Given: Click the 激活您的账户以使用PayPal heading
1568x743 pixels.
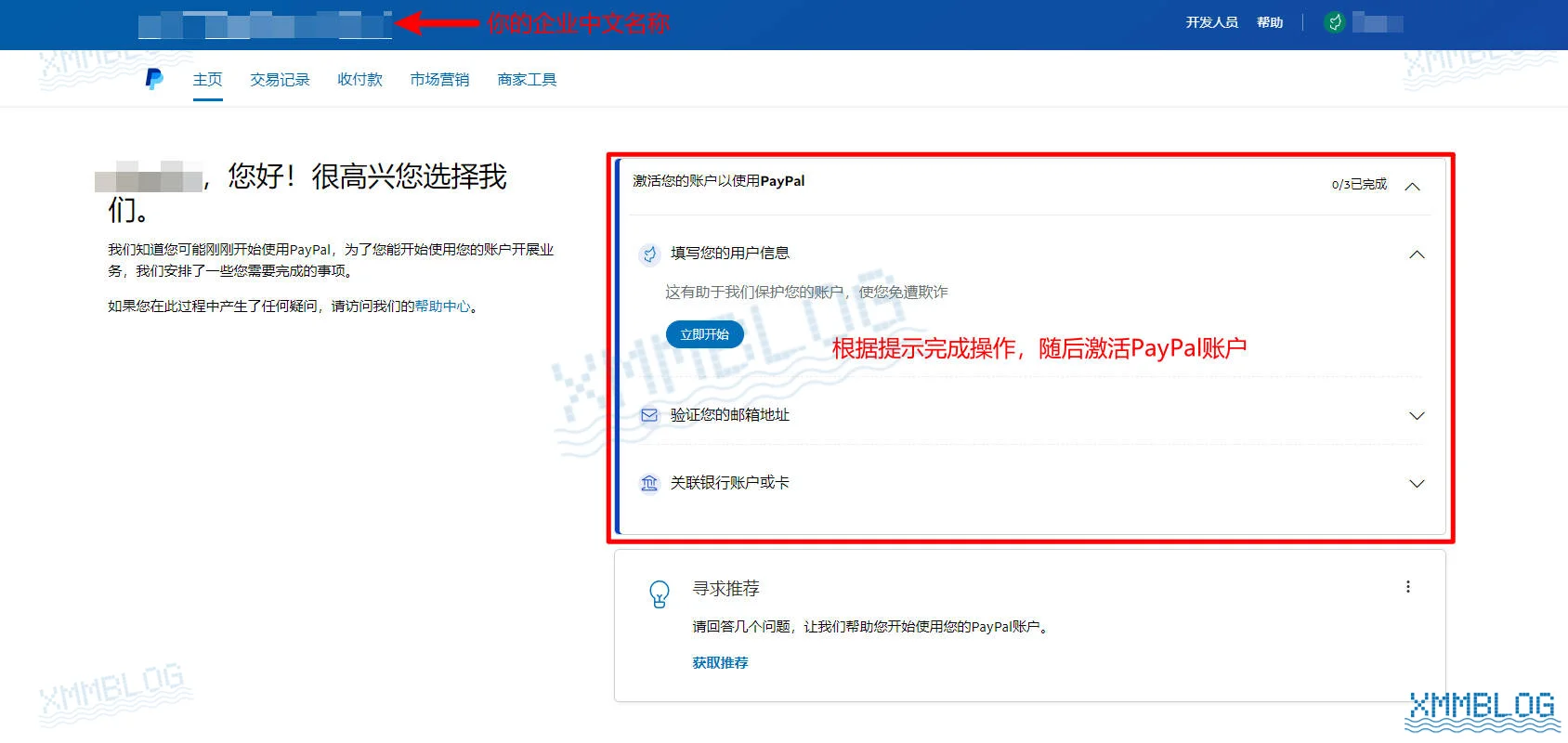Looking at the screenshot, I should (719, 181).
